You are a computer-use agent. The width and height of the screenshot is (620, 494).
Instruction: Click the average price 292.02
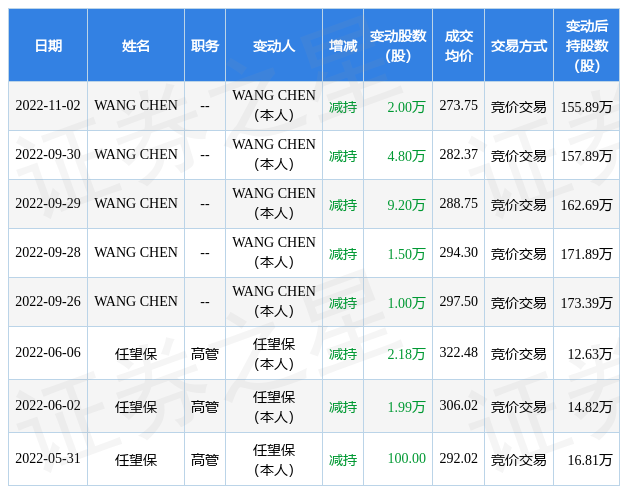459,459
